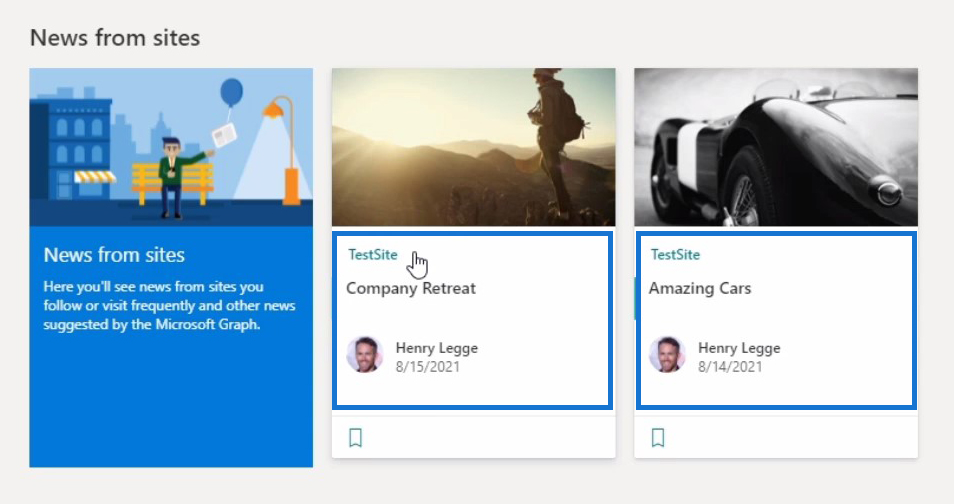
Task: Click Henry Legge avatar on Amazing Cars card
Action: pos(667,354)
